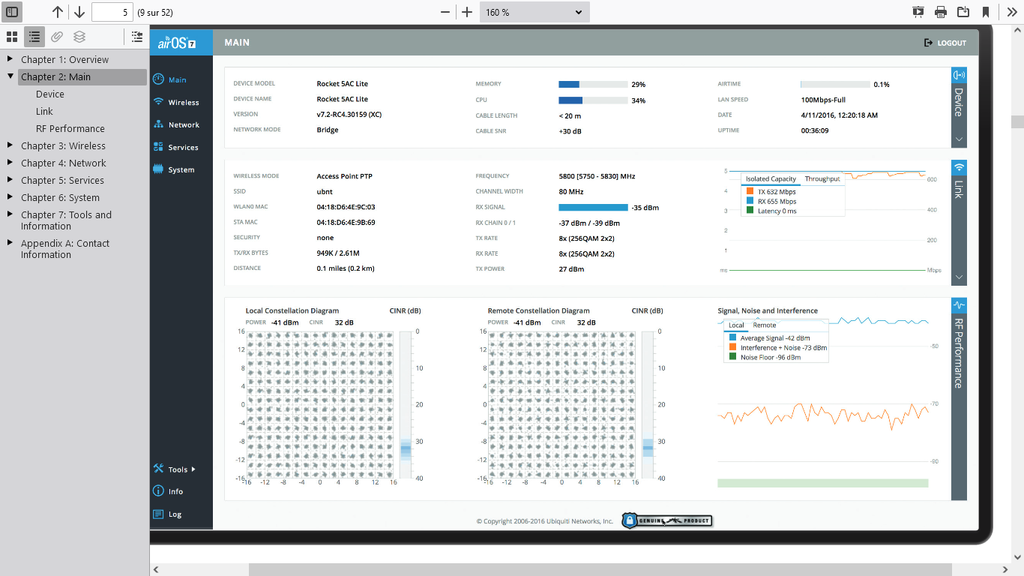Open the Device outline entry
This screenshot has width=1024, height=576.
point(50,94)
